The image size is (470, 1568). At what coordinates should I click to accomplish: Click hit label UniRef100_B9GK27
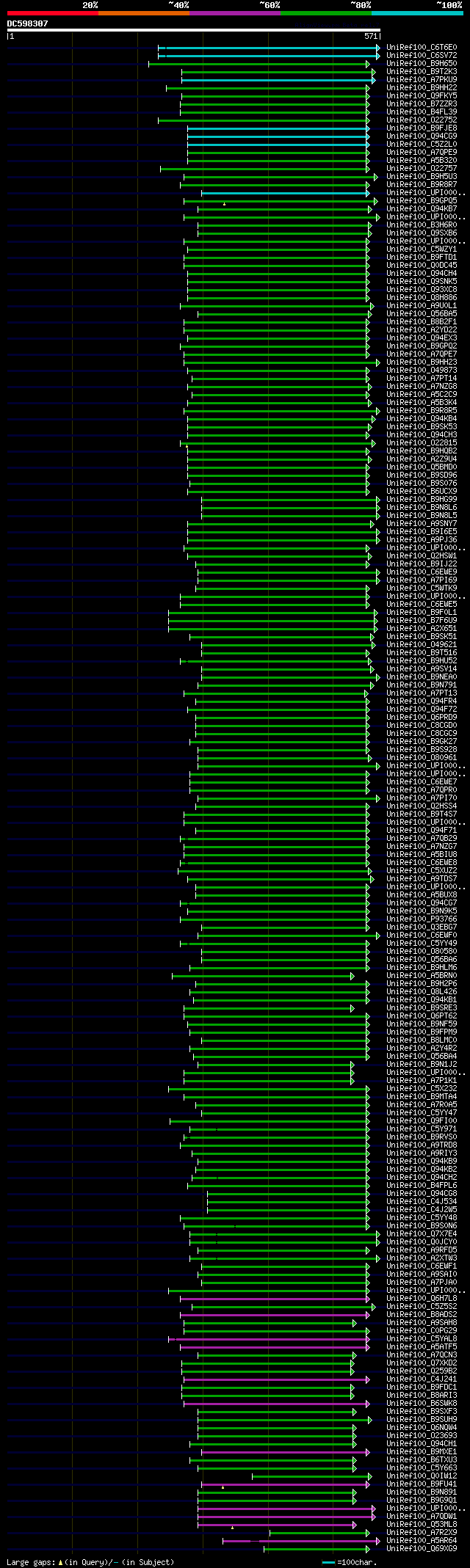click(422, 742)
